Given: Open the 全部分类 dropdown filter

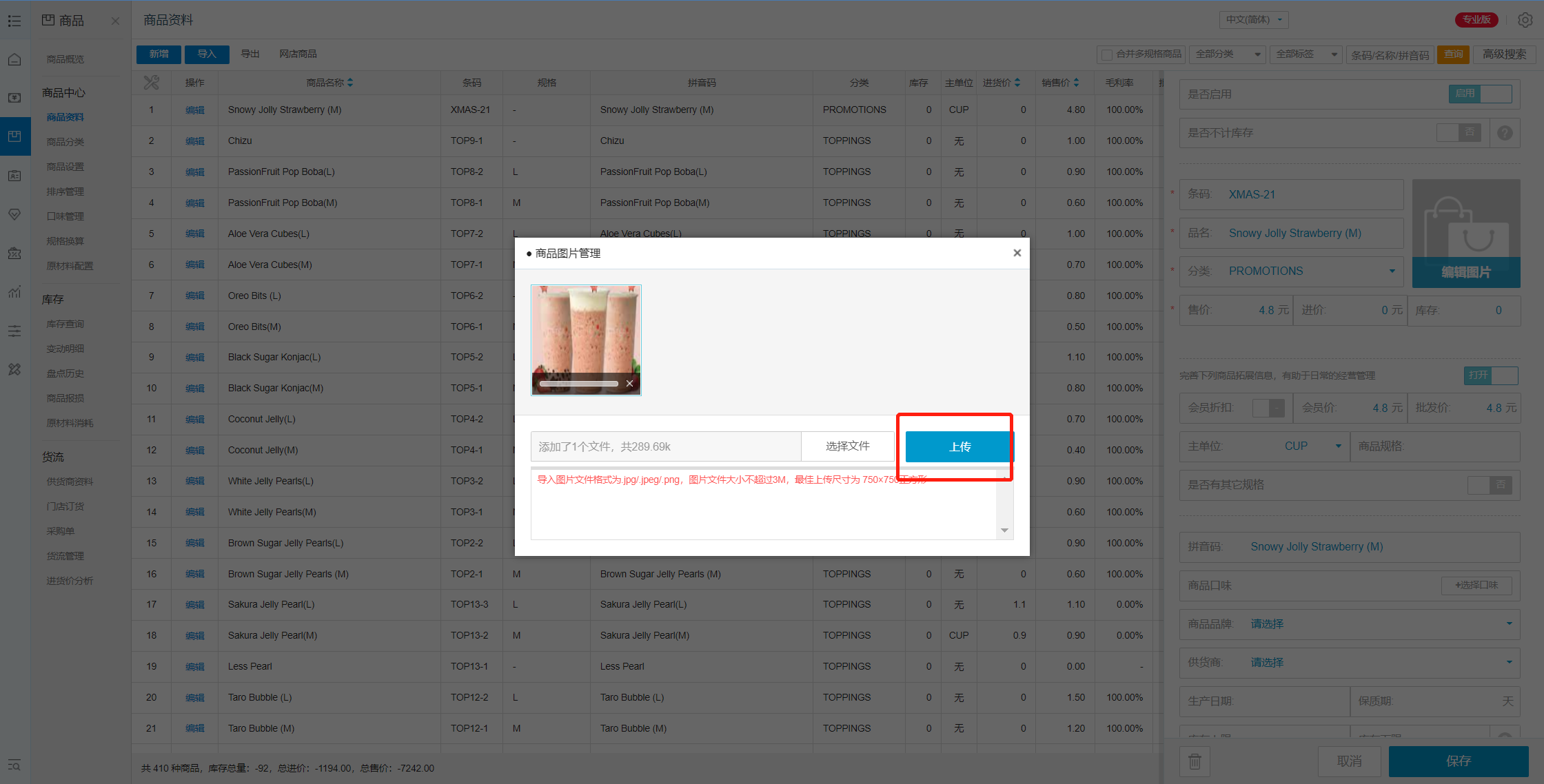Looking at the screenshot, I should point(1228,54).
